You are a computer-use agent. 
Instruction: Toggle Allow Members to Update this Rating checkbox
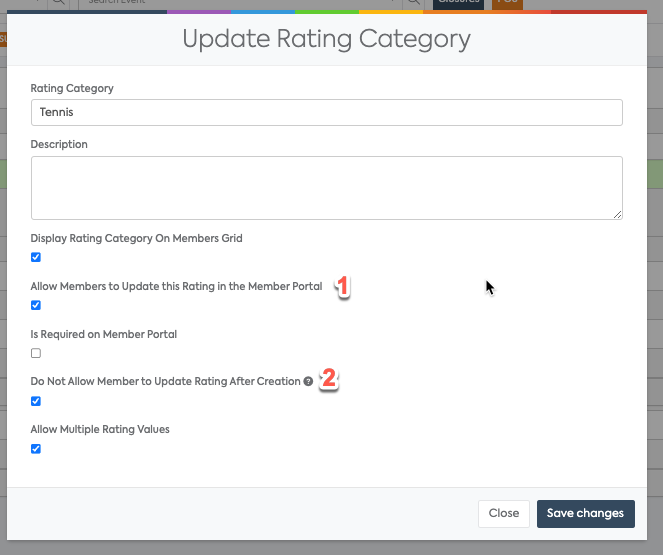point(36,305)
